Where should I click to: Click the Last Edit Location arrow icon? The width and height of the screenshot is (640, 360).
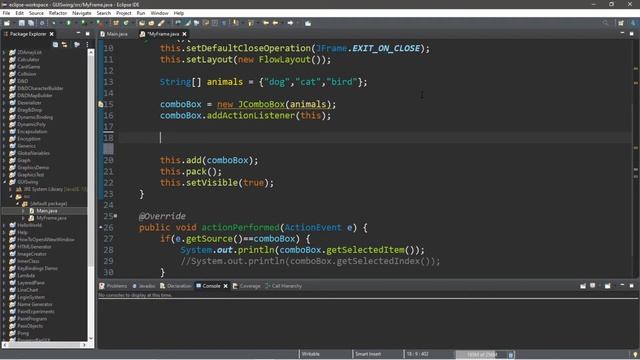tap(266, 23)
